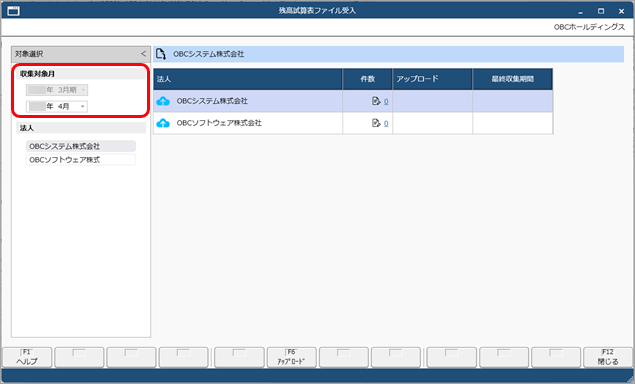The height and width of the screenshot is (384, 635).
Task: Click the F6 アップロード button
Action: [x=292, y=357]
